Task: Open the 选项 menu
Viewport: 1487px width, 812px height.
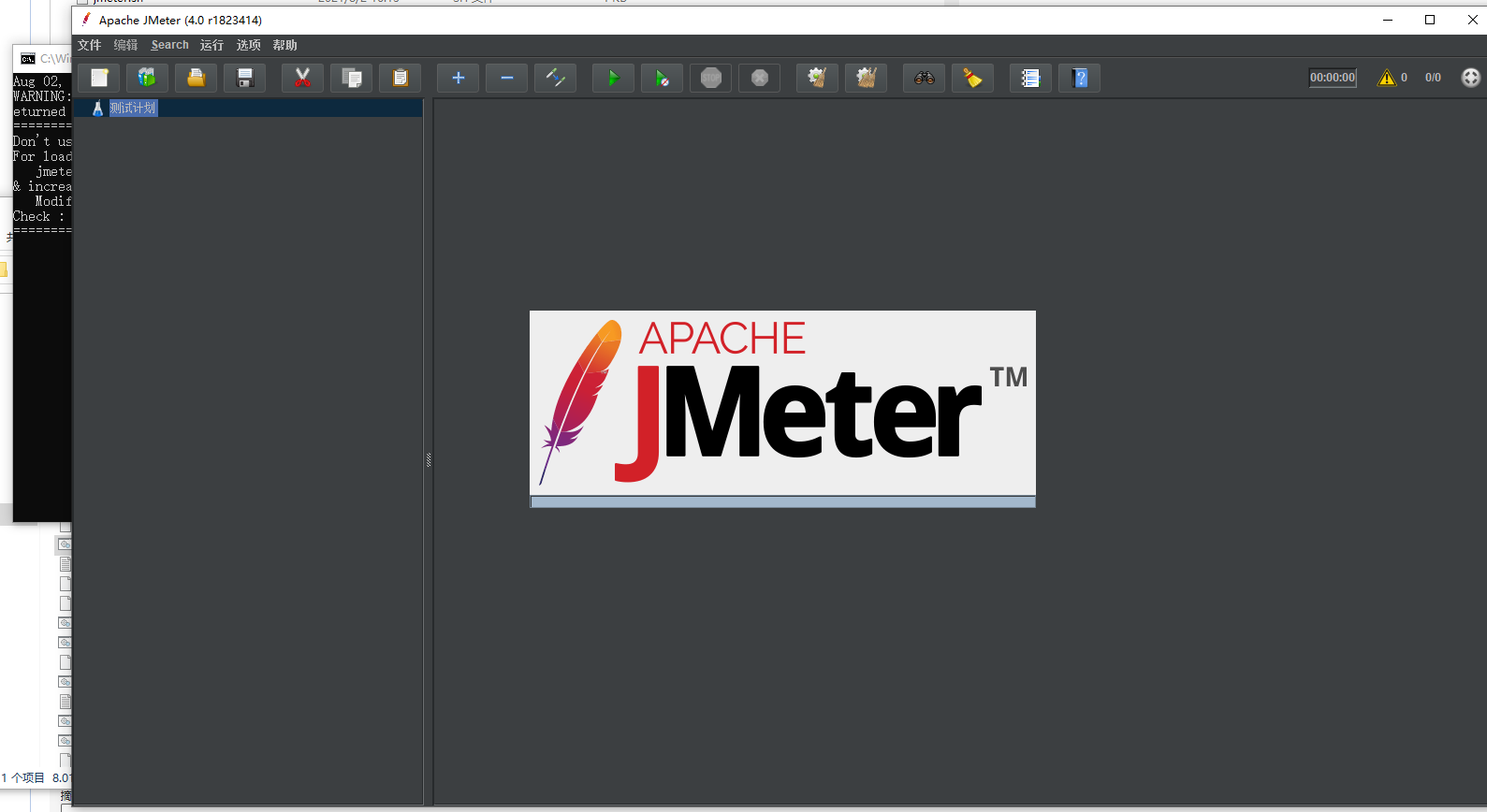Action: [x=249, y=45]
